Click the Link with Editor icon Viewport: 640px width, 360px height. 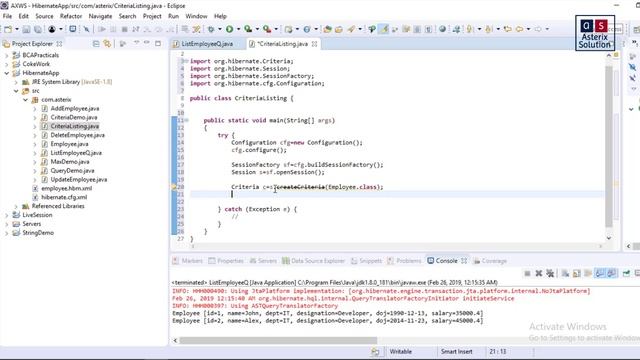pyautogui.click(x=107, y=43)
